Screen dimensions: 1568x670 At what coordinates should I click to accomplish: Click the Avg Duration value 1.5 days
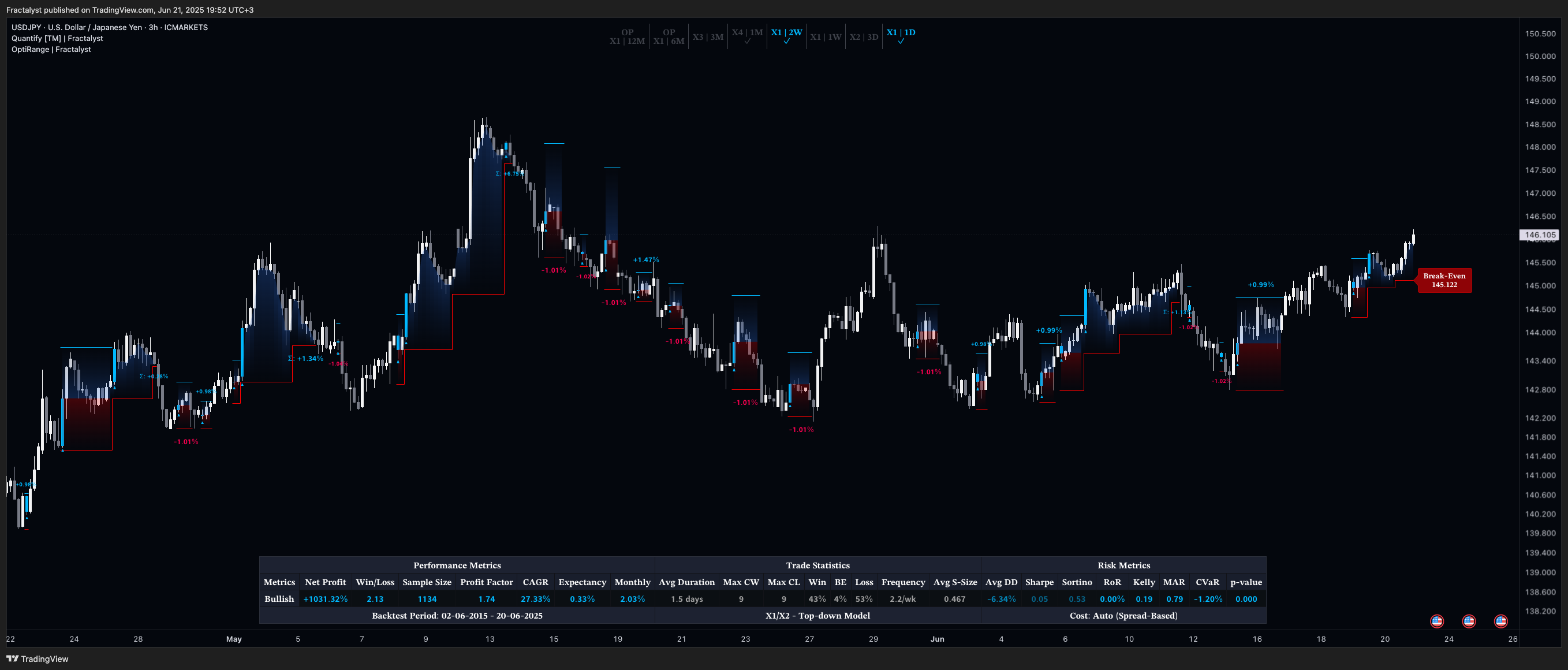(686, 599)
